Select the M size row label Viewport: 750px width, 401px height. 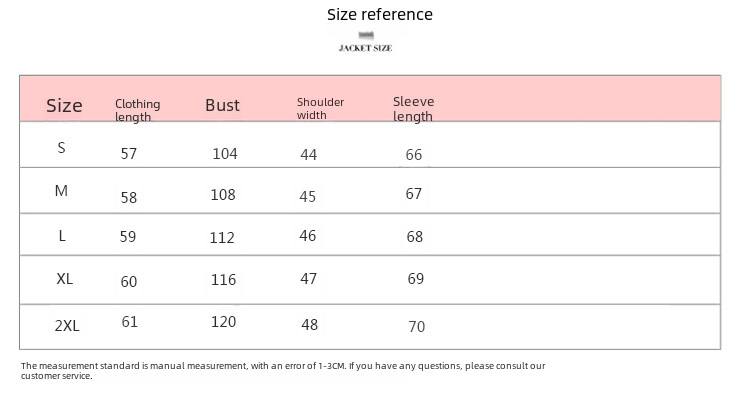click(61, 191)
